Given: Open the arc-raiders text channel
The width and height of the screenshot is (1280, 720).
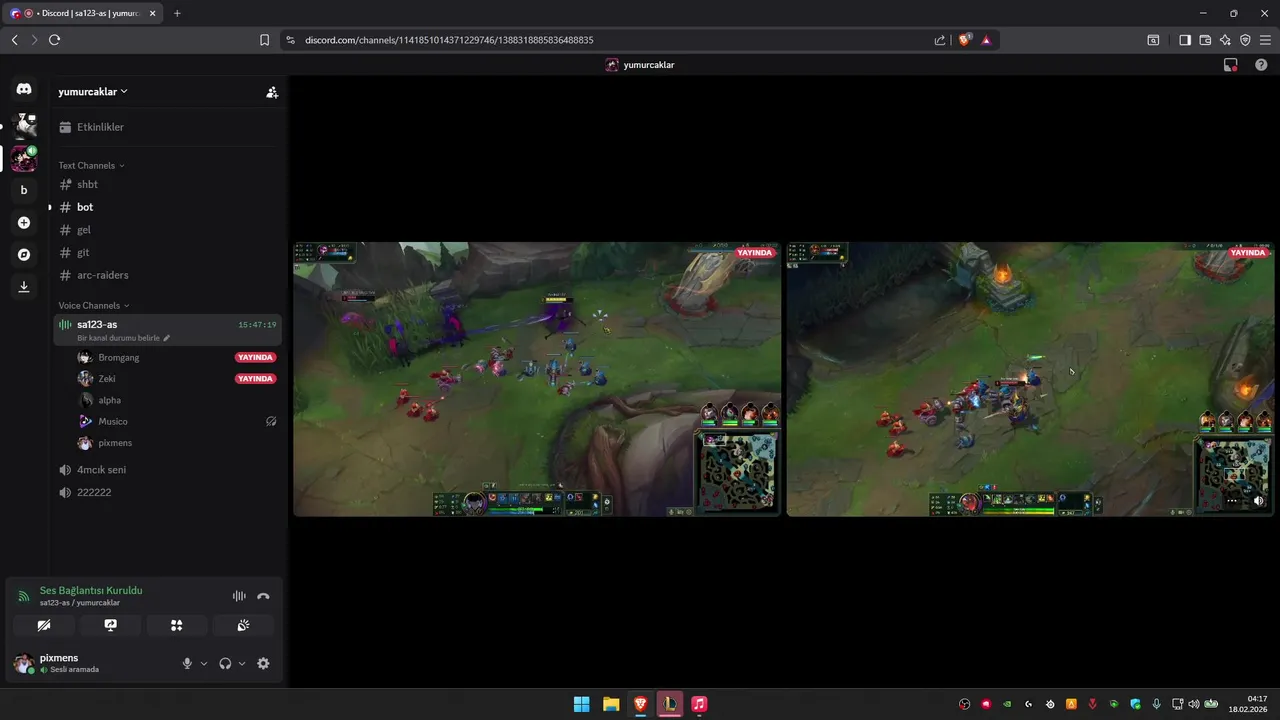Looking at the screenshot, I should (x=168, y=275).
